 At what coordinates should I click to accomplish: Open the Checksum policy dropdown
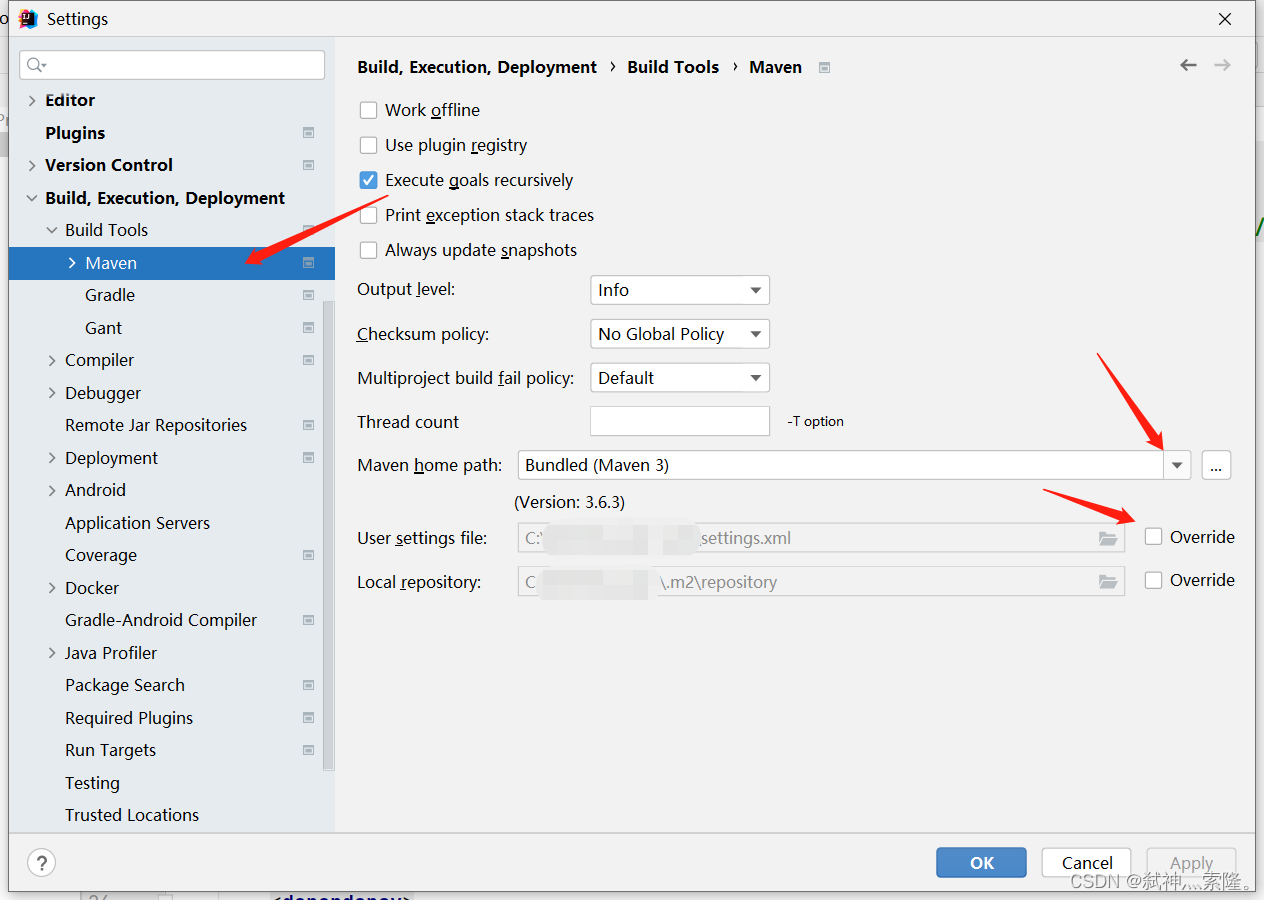click(x=679, y=334)
